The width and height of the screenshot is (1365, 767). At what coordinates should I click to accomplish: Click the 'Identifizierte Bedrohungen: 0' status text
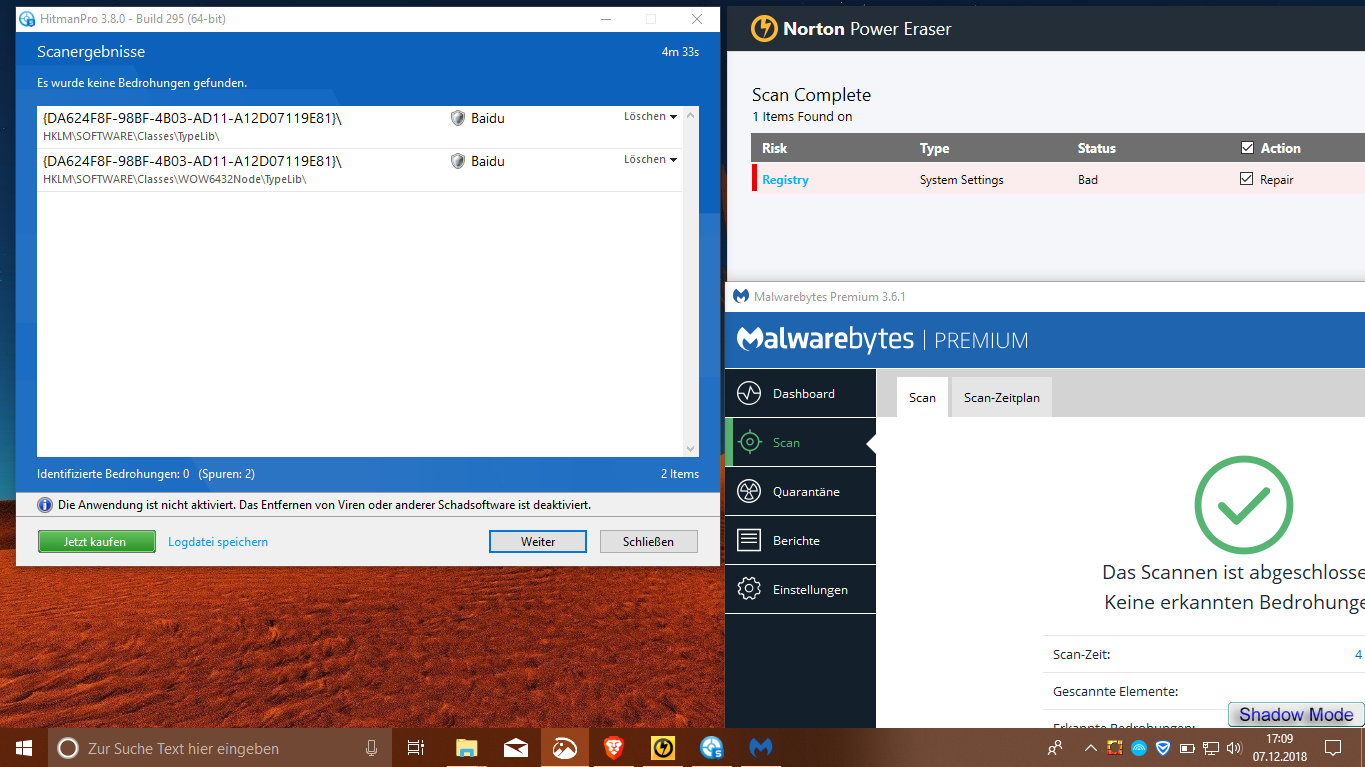(x=113, y=474)
